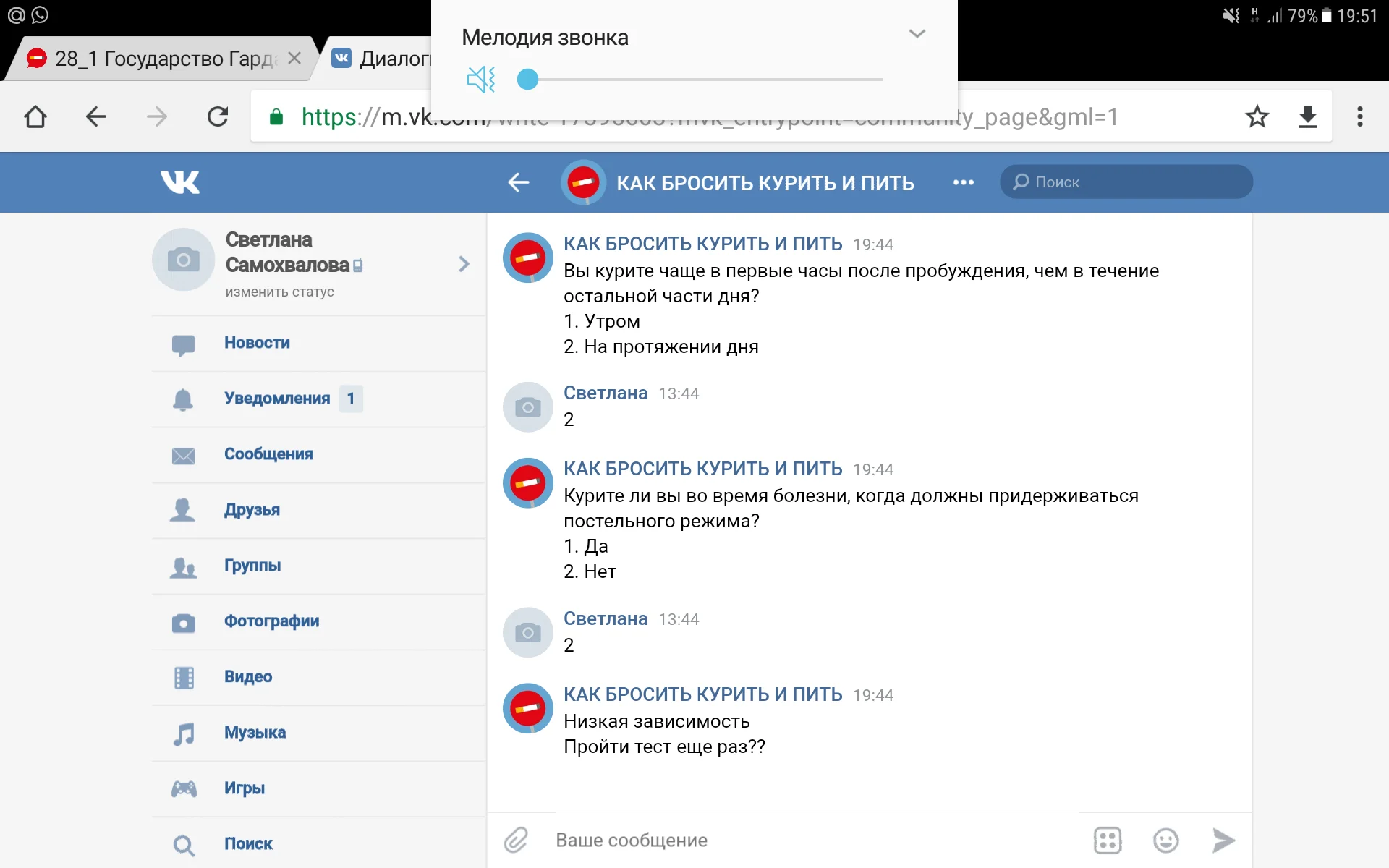Viewport: 1389px width, 868px height.
Task: Select the Друзья sidebar entry
Action: click(x=251, y=510)
